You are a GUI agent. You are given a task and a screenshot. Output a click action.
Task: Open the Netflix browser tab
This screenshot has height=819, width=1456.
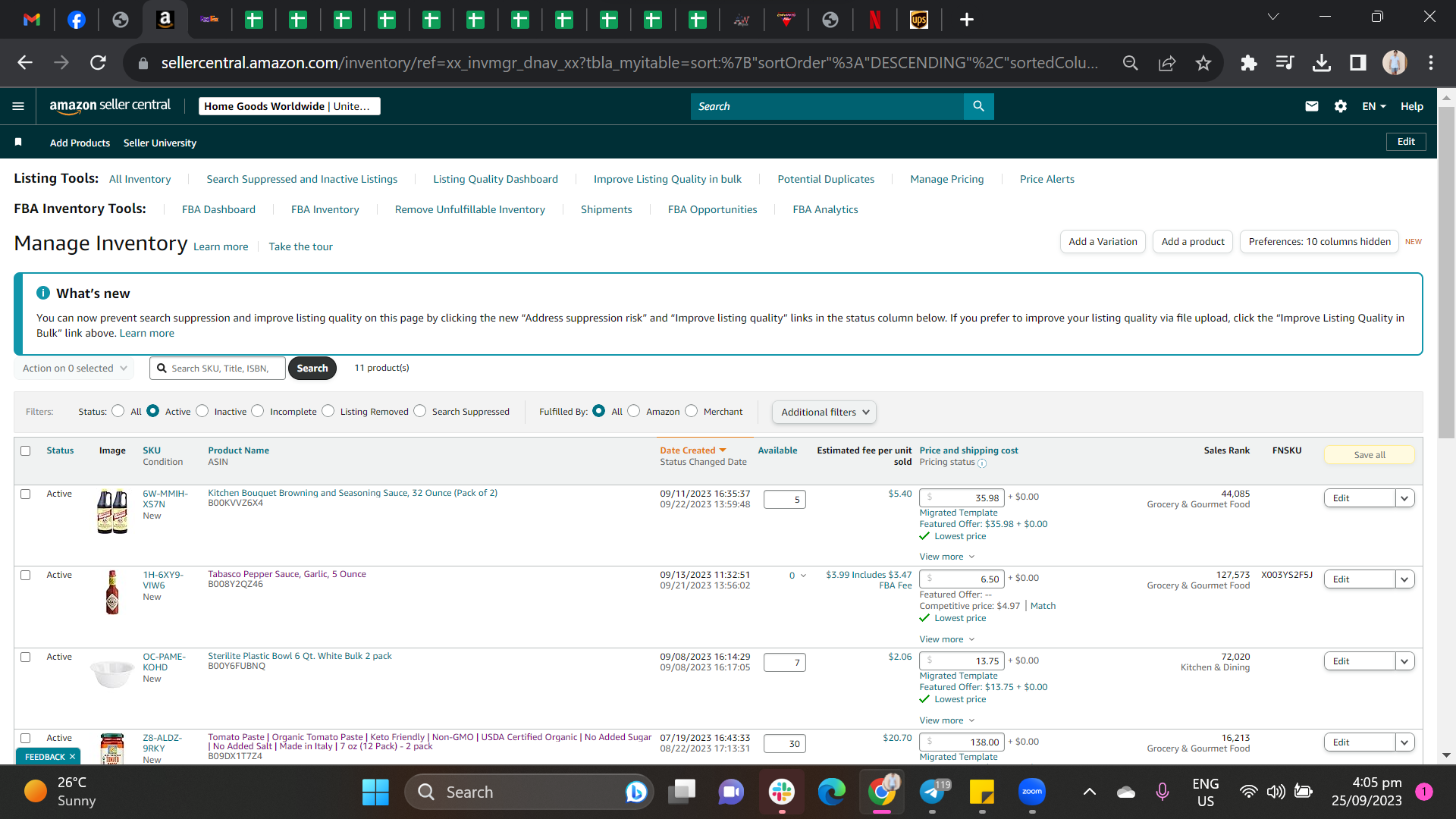pyautogui.click(x=875, y=20)
